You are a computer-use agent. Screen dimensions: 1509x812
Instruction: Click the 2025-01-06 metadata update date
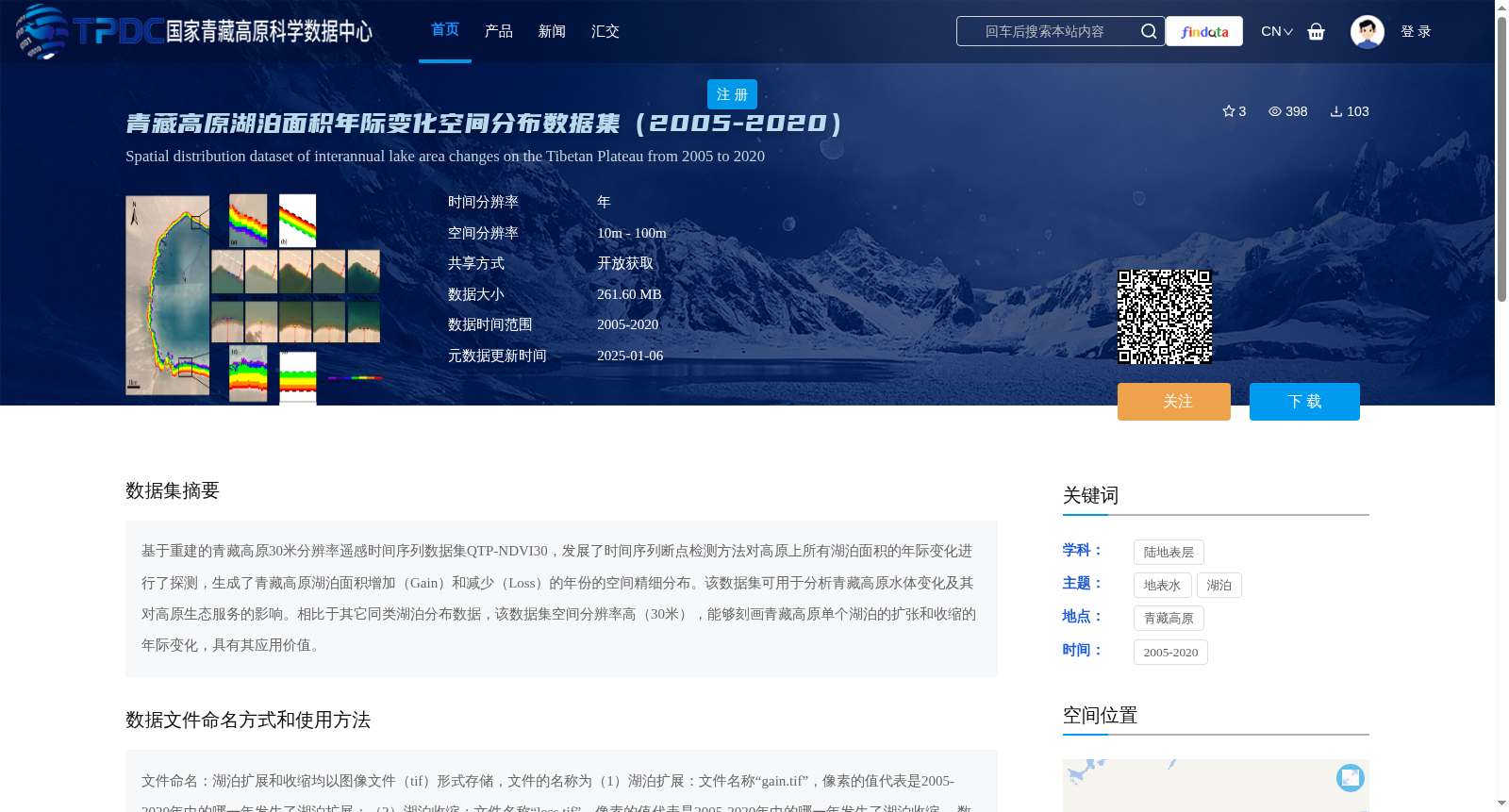[x=630, y=356]
